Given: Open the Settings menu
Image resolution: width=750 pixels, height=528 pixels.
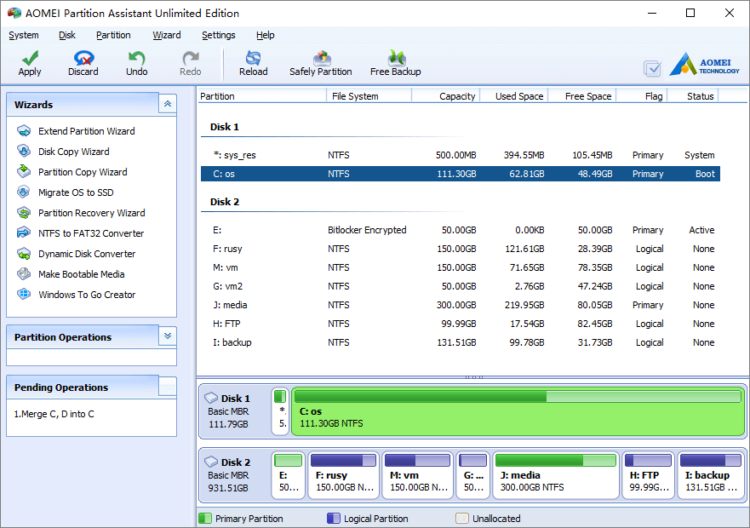Looking at the screenshot, I should coord(219,35).
